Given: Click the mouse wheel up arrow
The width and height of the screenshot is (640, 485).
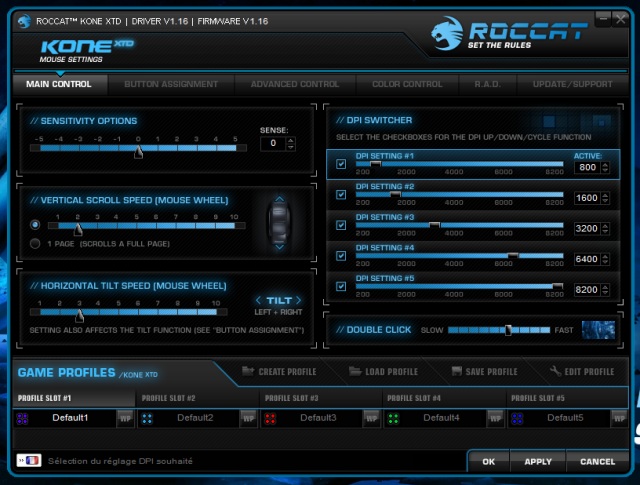Looking at the screenshot, I should tap(280, 199).
